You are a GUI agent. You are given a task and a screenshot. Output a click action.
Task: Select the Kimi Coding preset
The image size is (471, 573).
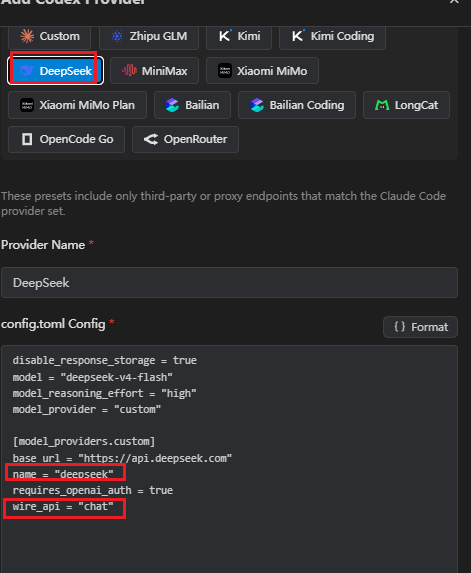[x=333, y=37]
